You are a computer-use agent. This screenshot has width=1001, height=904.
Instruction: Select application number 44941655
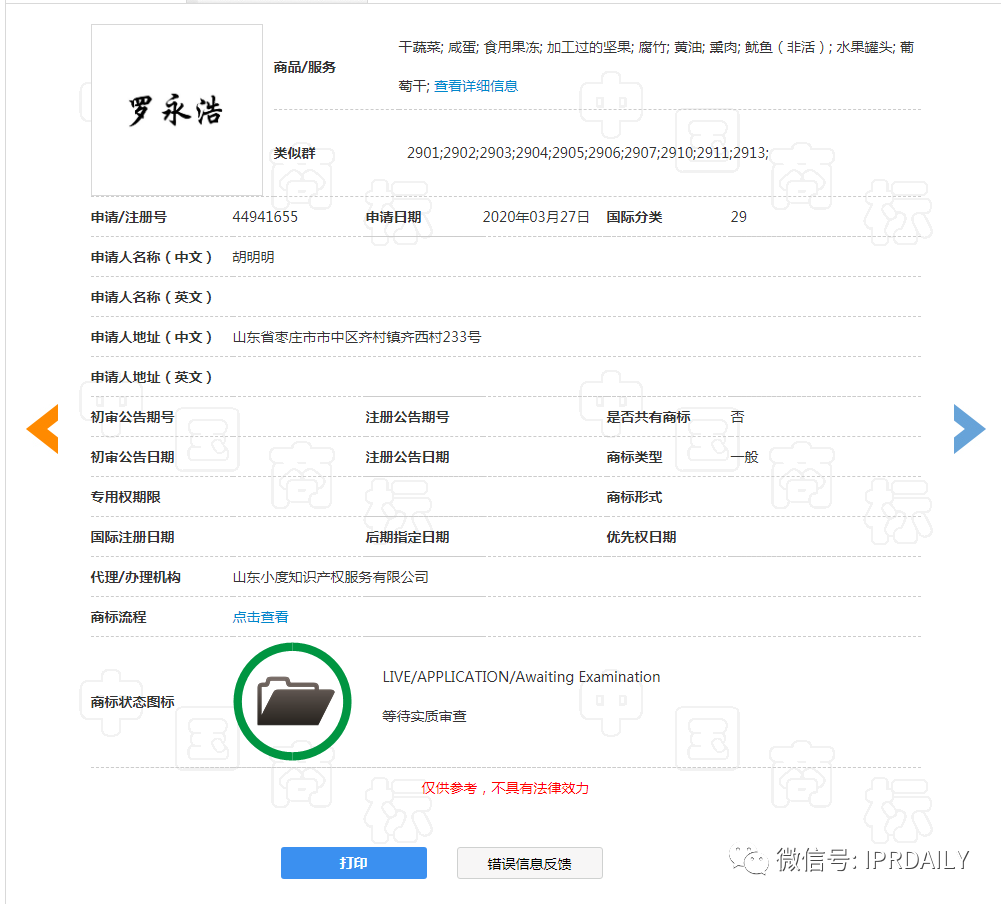[x=265, y=217]
